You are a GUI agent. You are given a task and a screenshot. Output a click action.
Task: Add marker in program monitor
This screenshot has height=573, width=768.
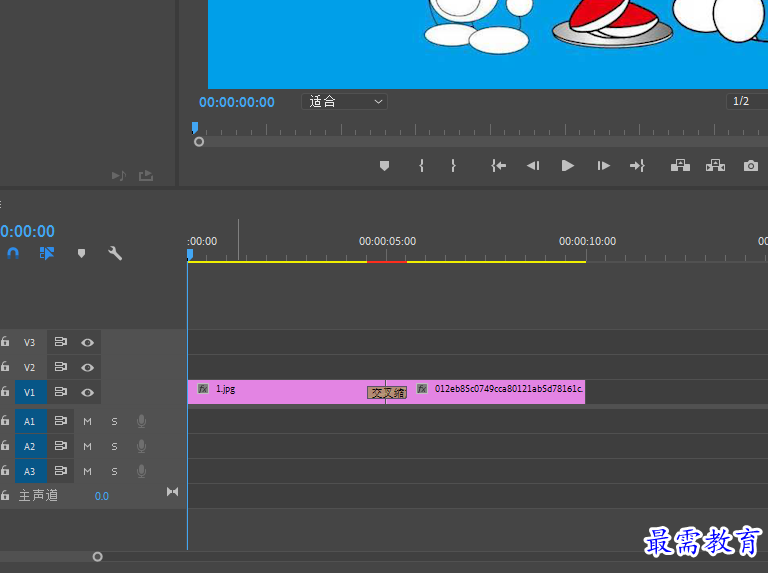[384, 166]
